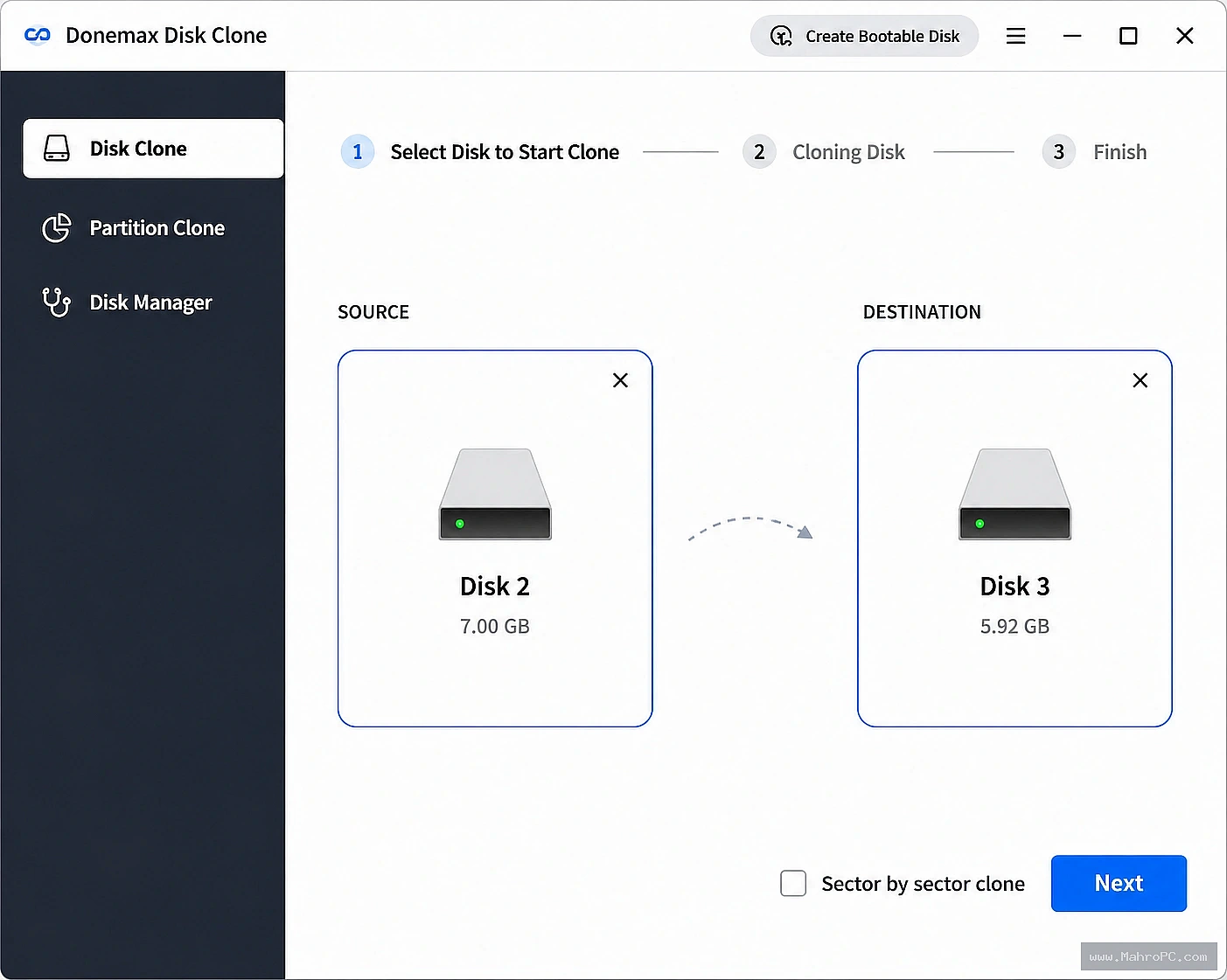Click the SOURCE heading

click(373, 312)
